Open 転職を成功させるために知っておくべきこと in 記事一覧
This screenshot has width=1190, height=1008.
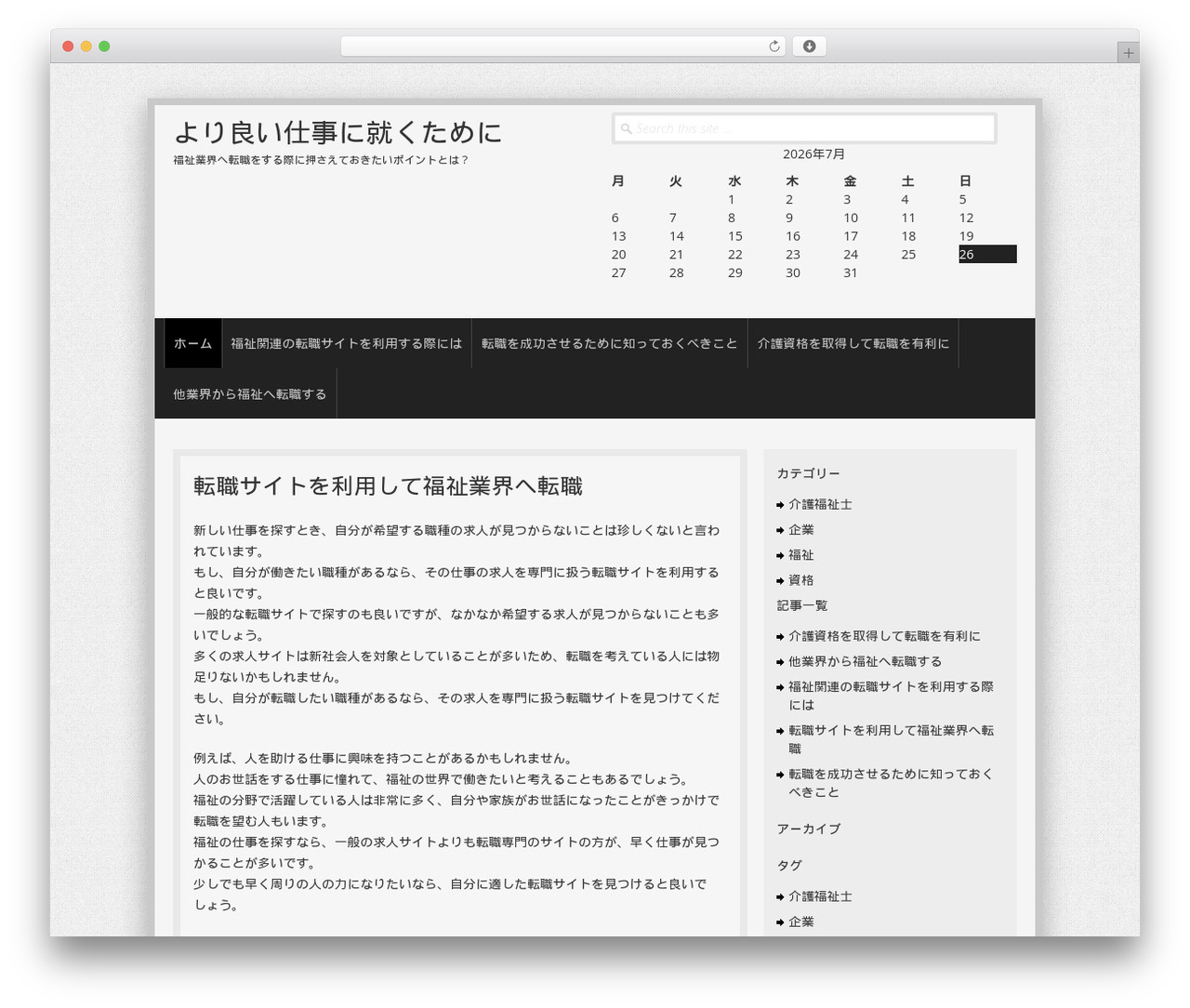[891, 783]
